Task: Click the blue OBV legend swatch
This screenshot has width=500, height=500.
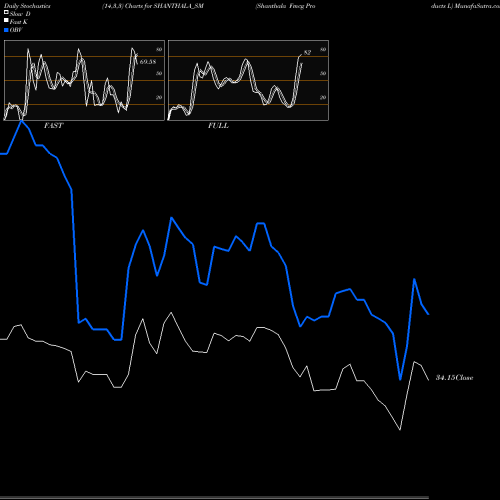Action: tap(6, 30)
